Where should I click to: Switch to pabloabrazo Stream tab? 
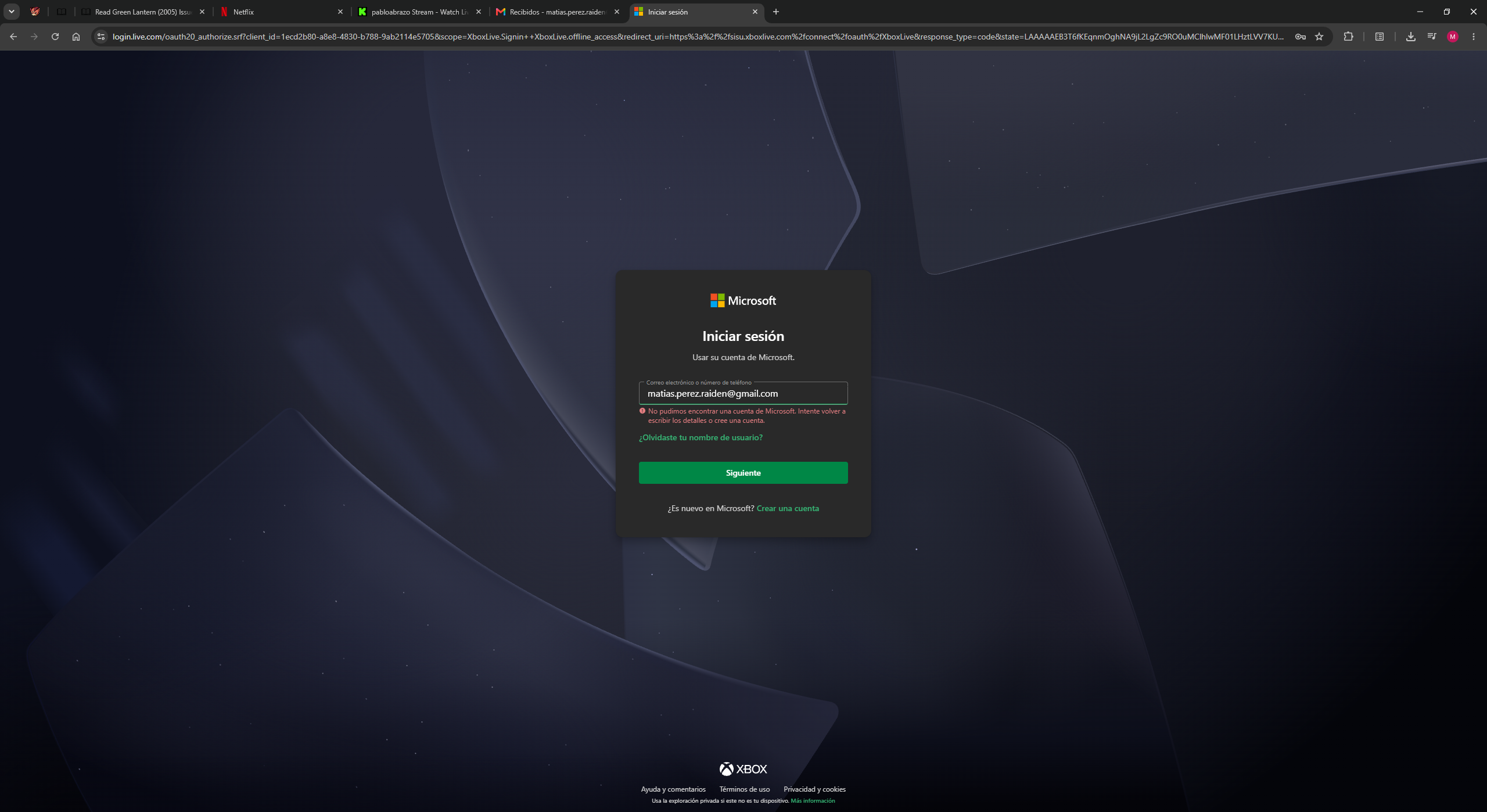coord(419,12)
